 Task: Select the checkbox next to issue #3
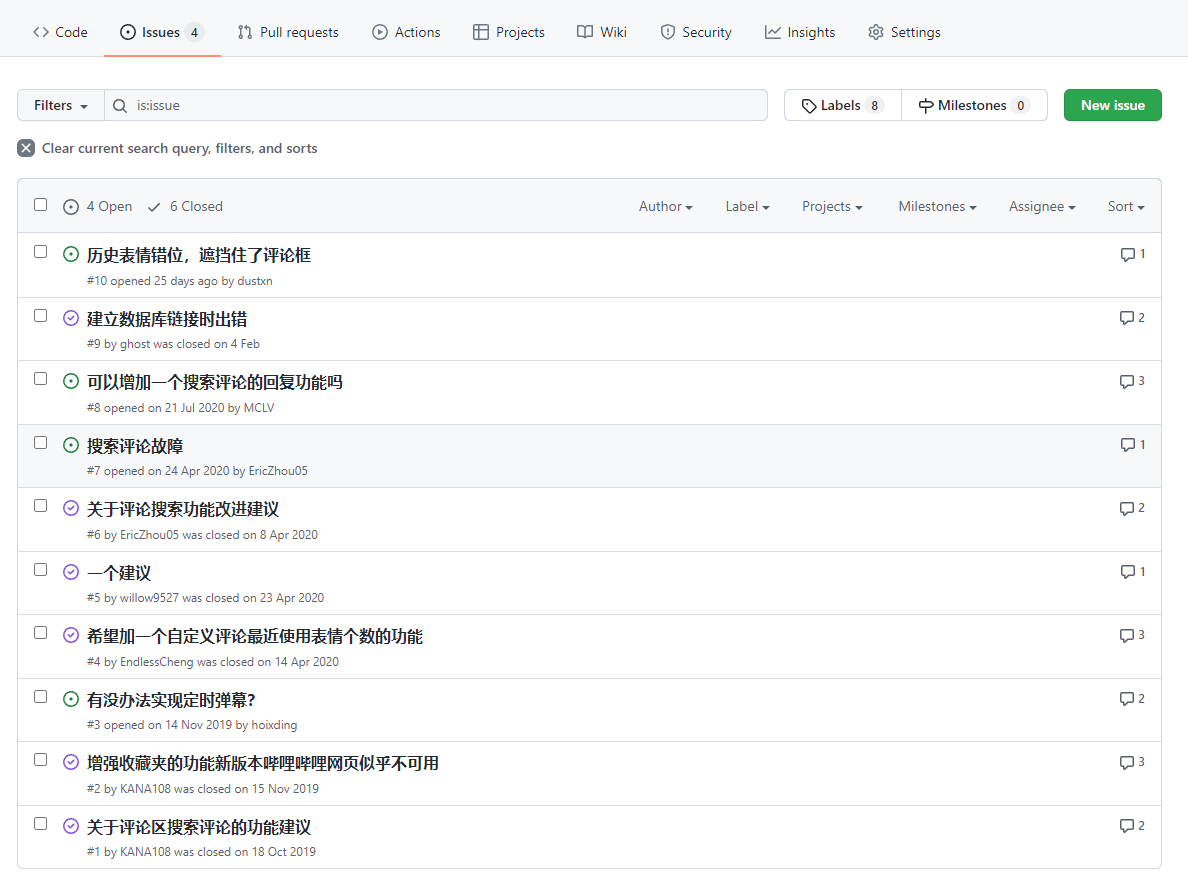(x=41, y=696)
